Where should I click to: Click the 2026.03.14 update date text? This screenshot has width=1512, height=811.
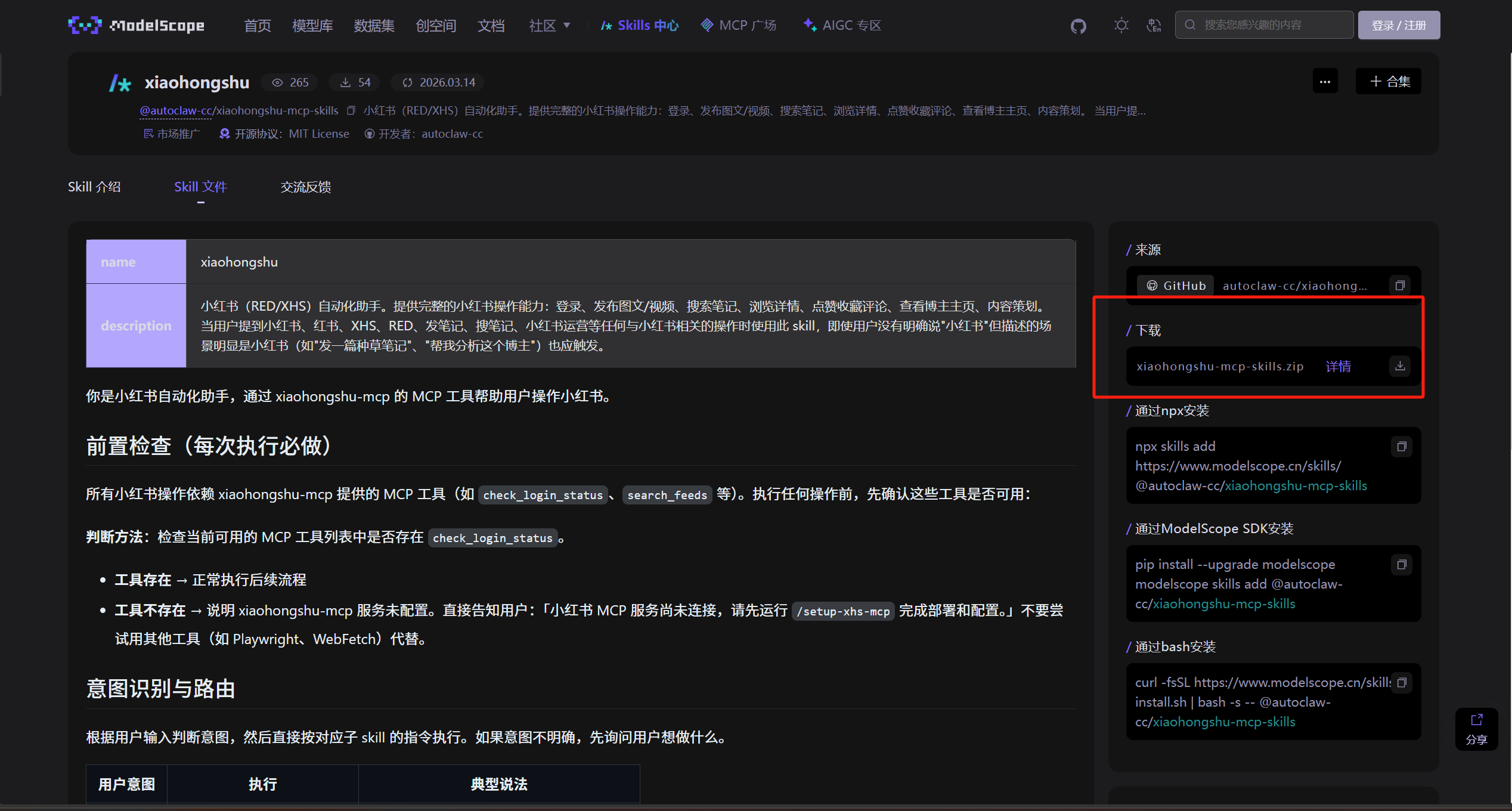448,82
